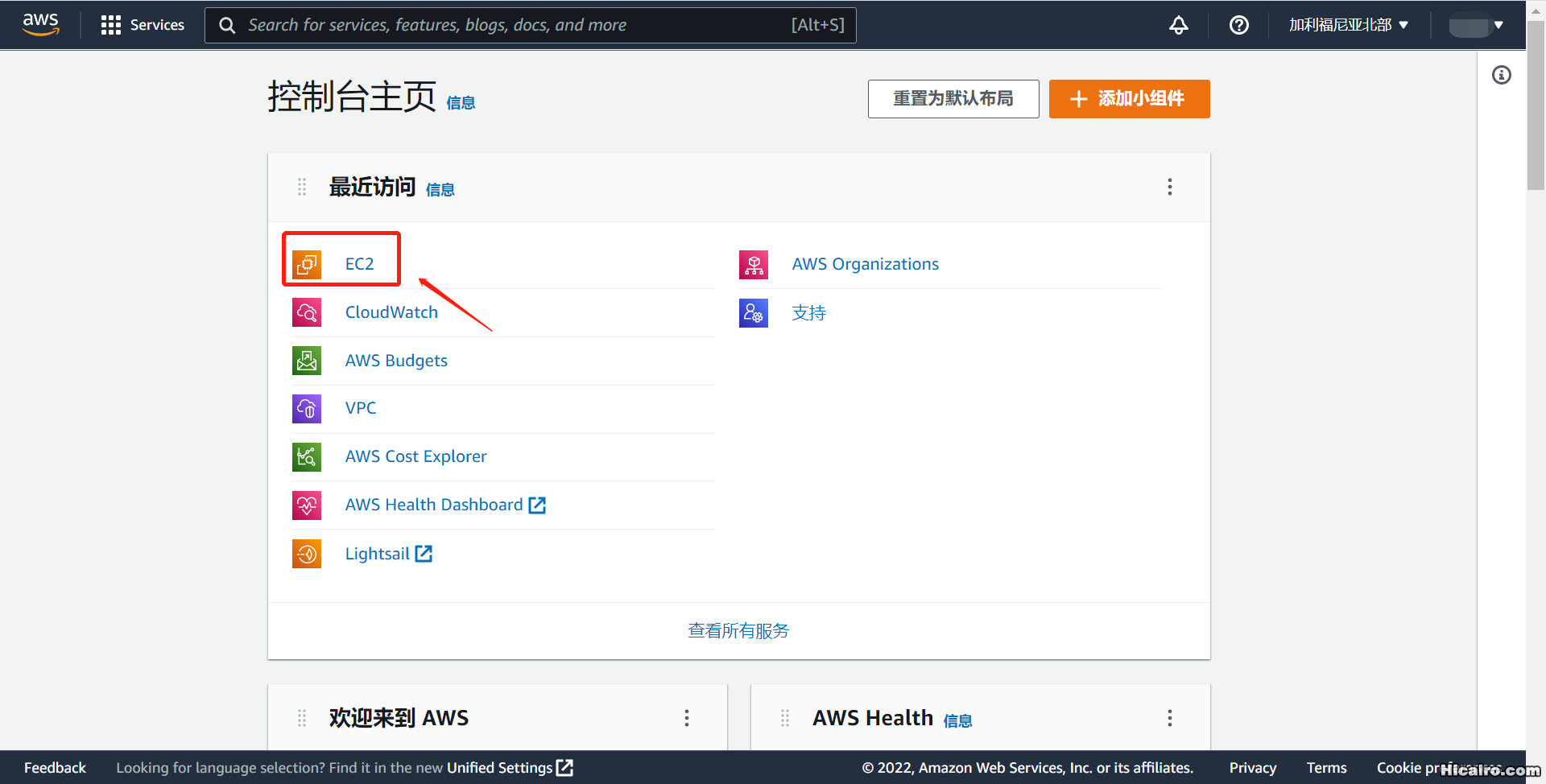The image size is (1546, 784).
Task: Grab the AWS Health widget drag handle
Action: [x=785, y=718]
